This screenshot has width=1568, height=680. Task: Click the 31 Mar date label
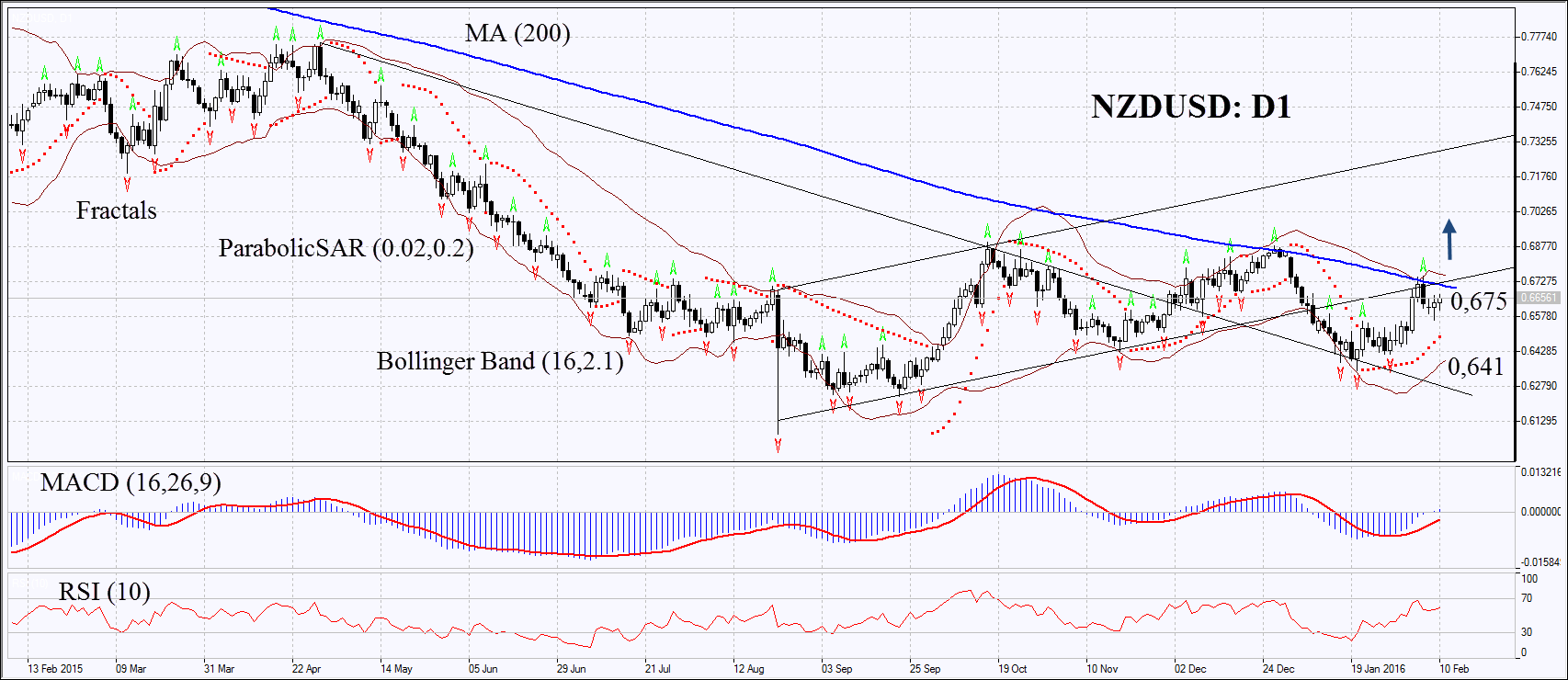click(219, 668)
